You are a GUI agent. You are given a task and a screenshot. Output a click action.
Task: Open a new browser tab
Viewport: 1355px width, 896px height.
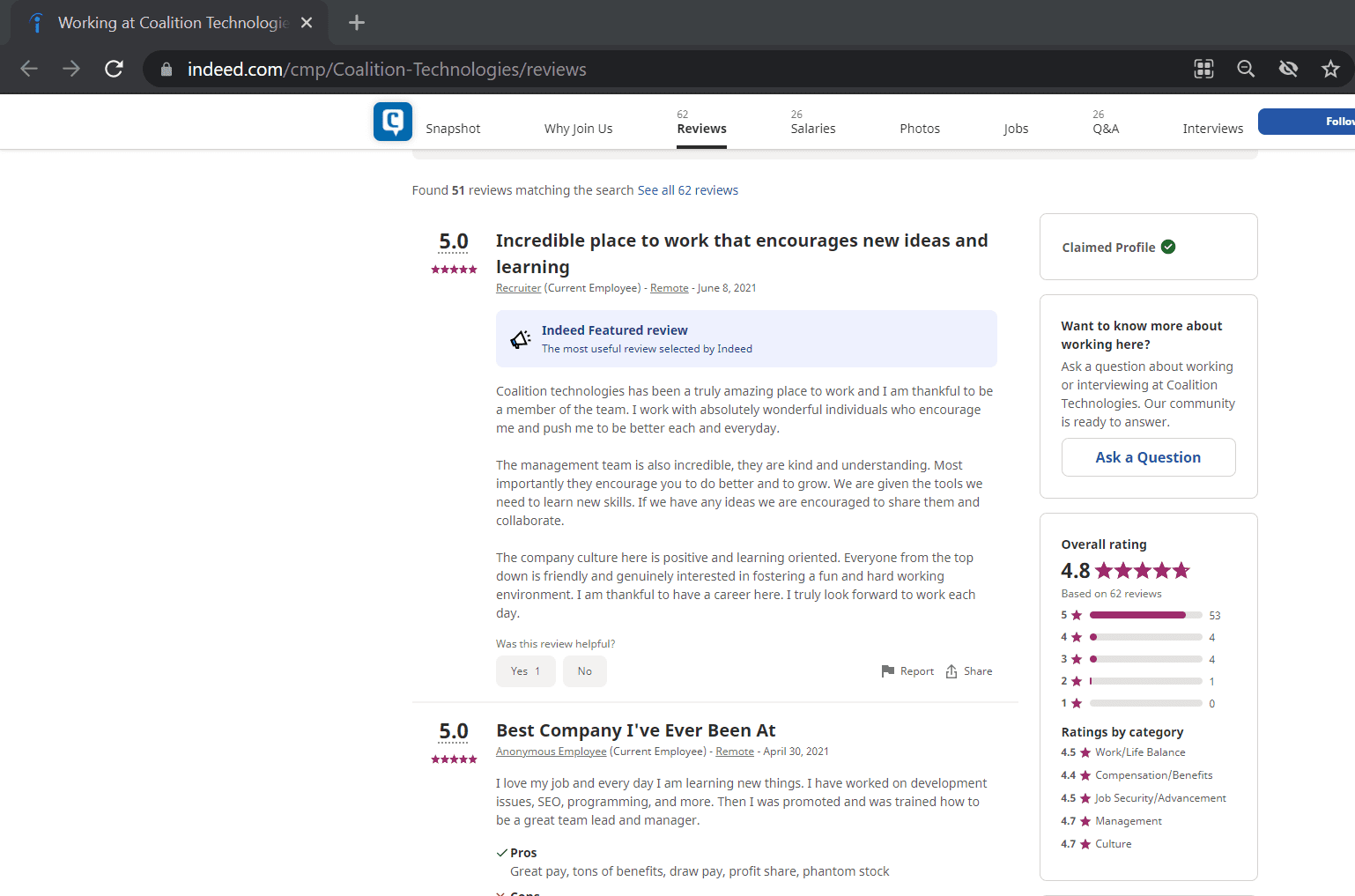coord(357,23)
